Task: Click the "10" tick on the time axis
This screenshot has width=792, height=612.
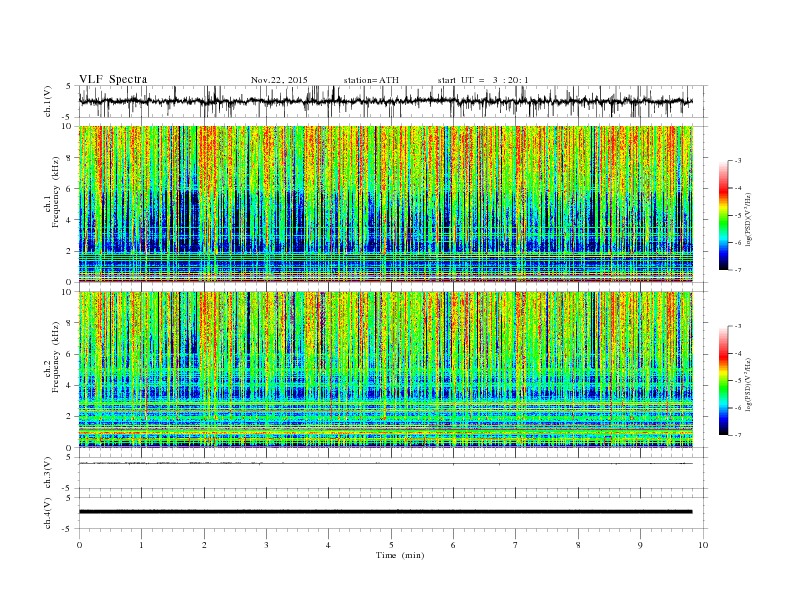Action: [703, 545]
